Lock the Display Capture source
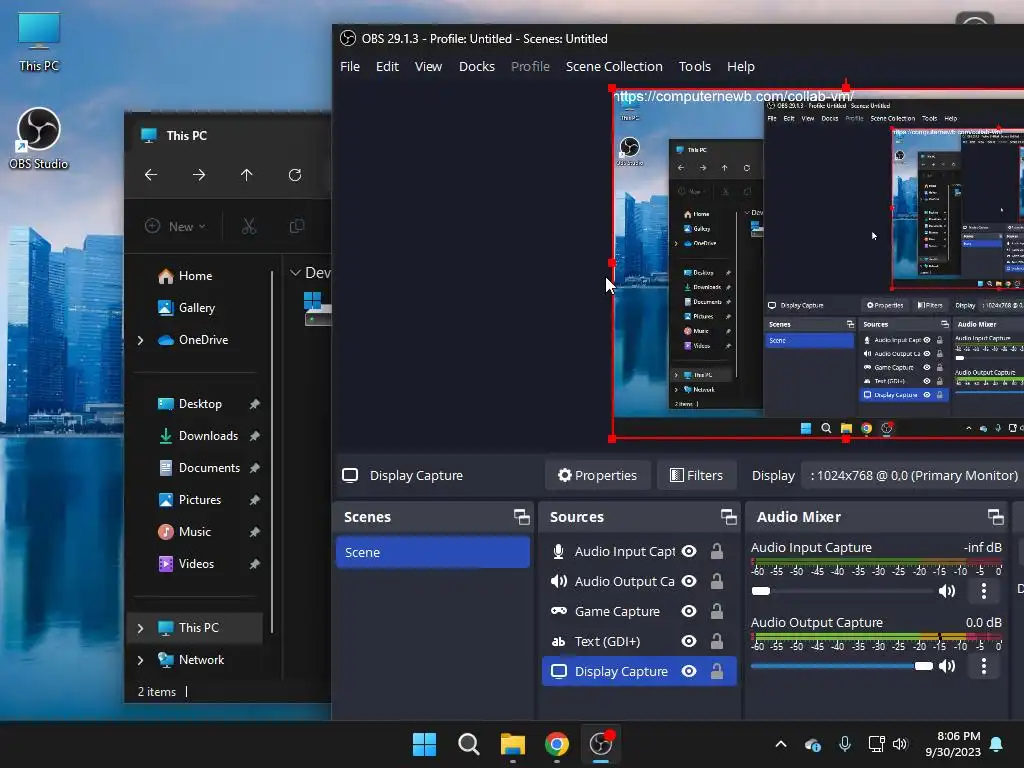This screenshot has height=768, width=1024. click(716, 671)
